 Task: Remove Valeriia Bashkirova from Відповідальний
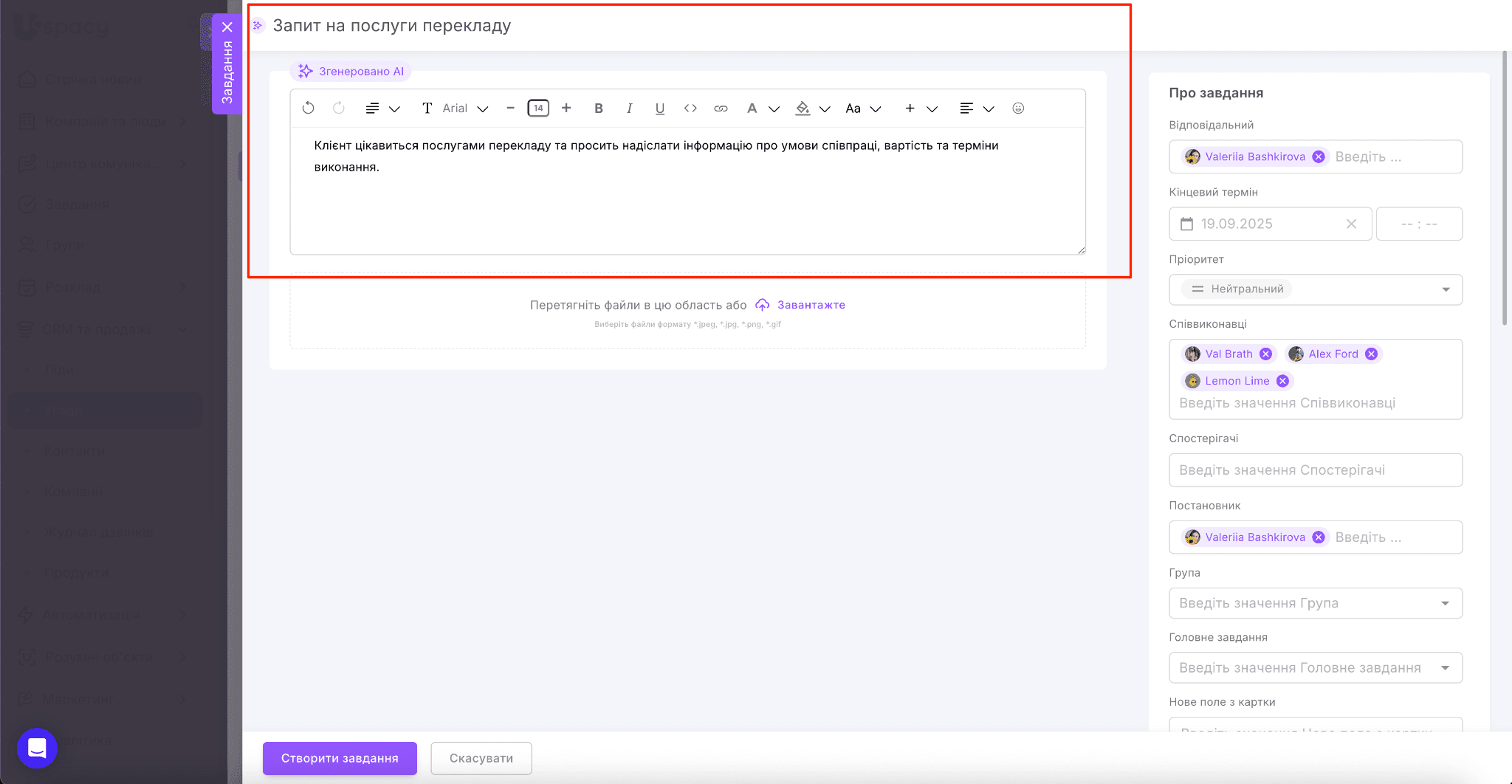(1319, 157)
